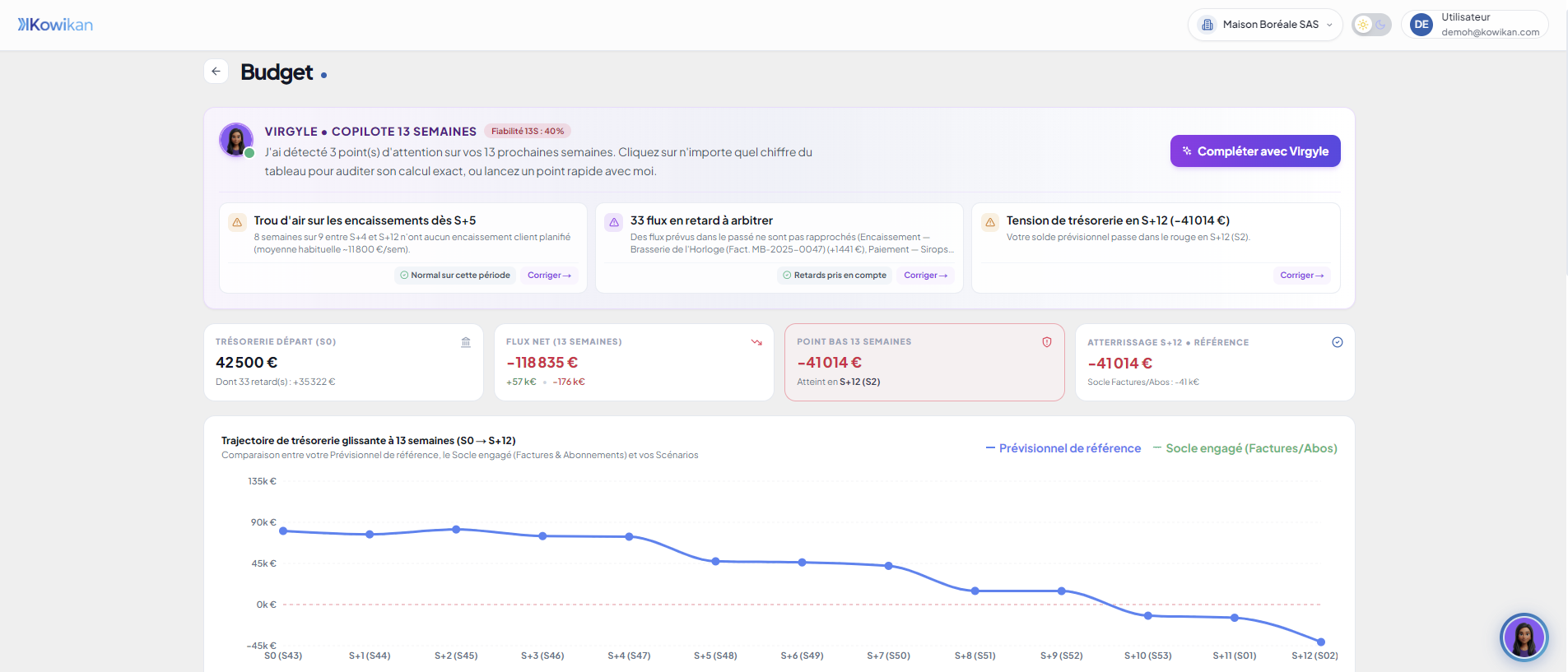Toggle the light/dark theme switch
1568x672 pixels.
click(1371, 25)
